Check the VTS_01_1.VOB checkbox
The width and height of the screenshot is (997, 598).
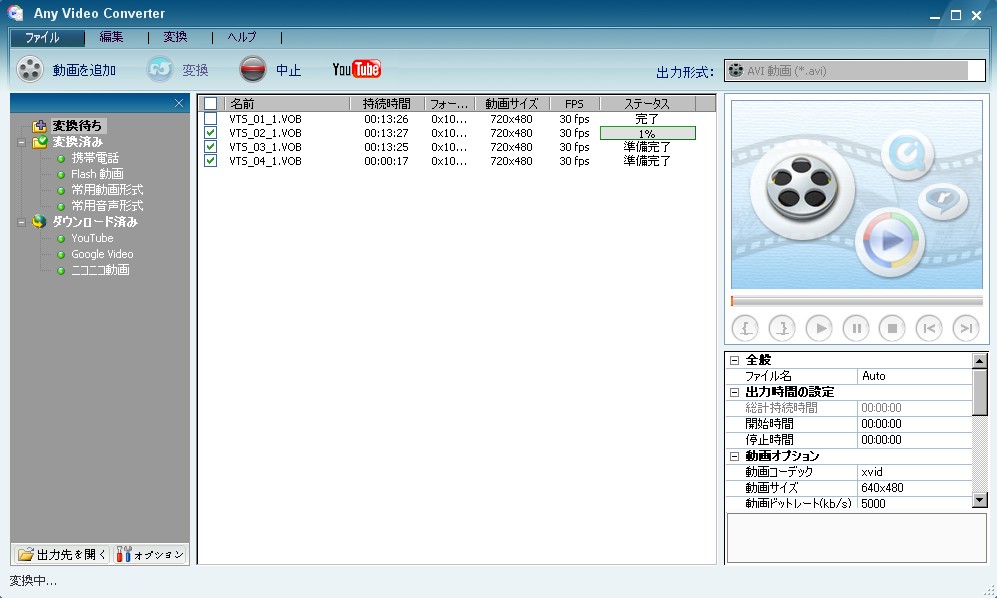click(x=210, y=119)
